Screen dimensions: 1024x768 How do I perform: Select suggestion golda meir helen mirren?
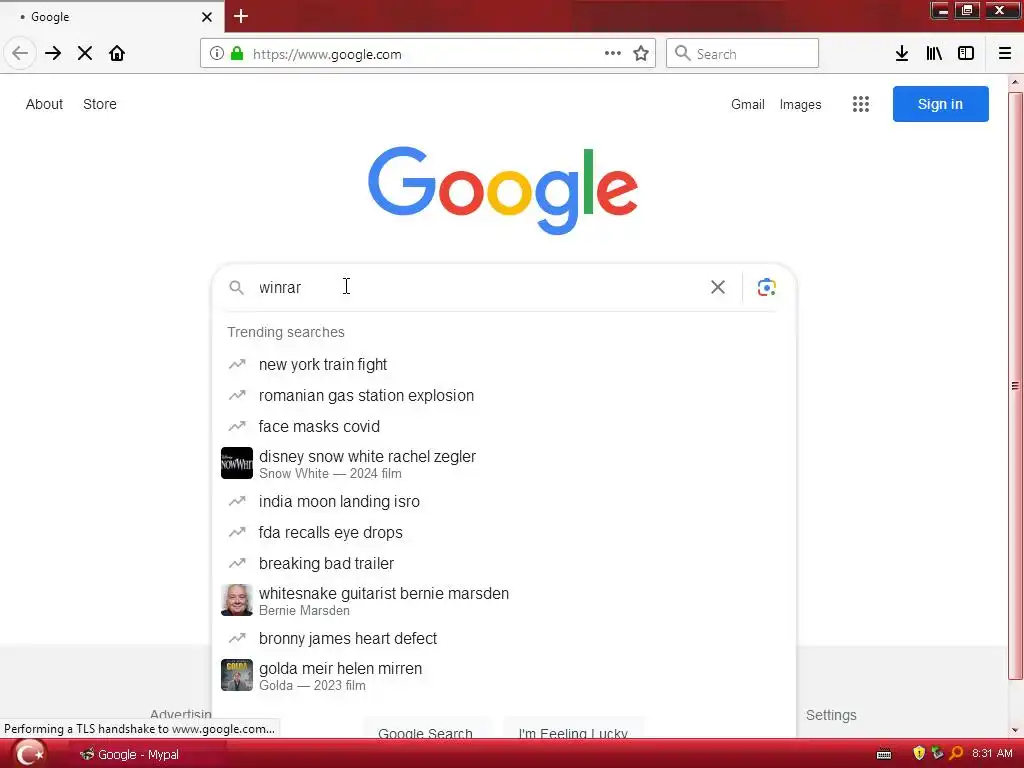tap(504, 675)
